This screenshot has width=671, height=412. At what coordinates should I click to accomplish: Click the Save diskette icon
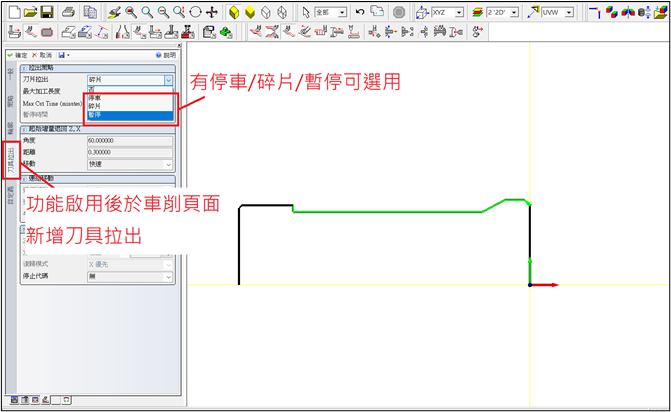[47, 12]
